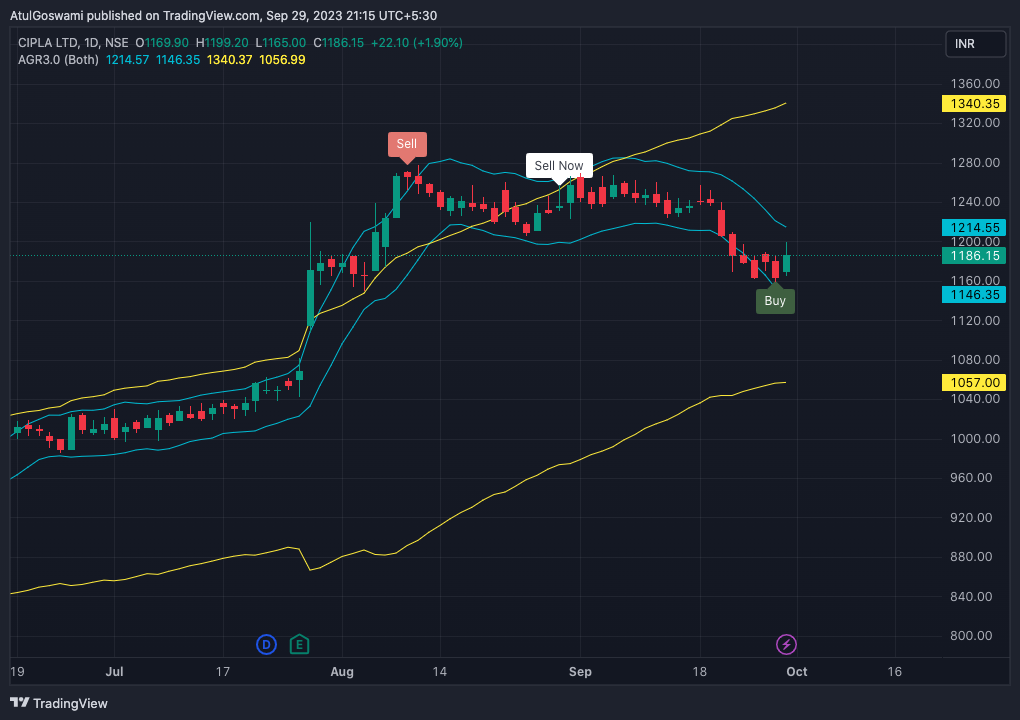Click the Sep label on time axis

click(x=580, y=672)
